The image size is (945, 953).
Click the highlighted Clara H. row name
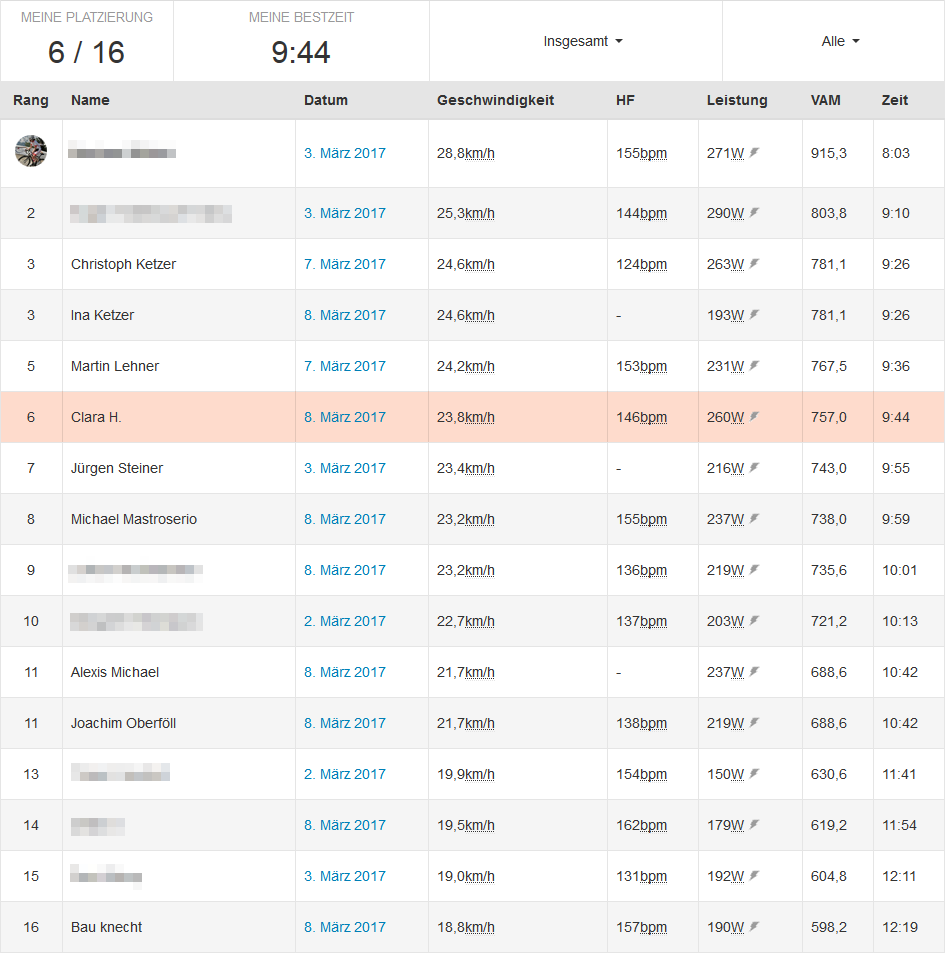pos(96,417)
